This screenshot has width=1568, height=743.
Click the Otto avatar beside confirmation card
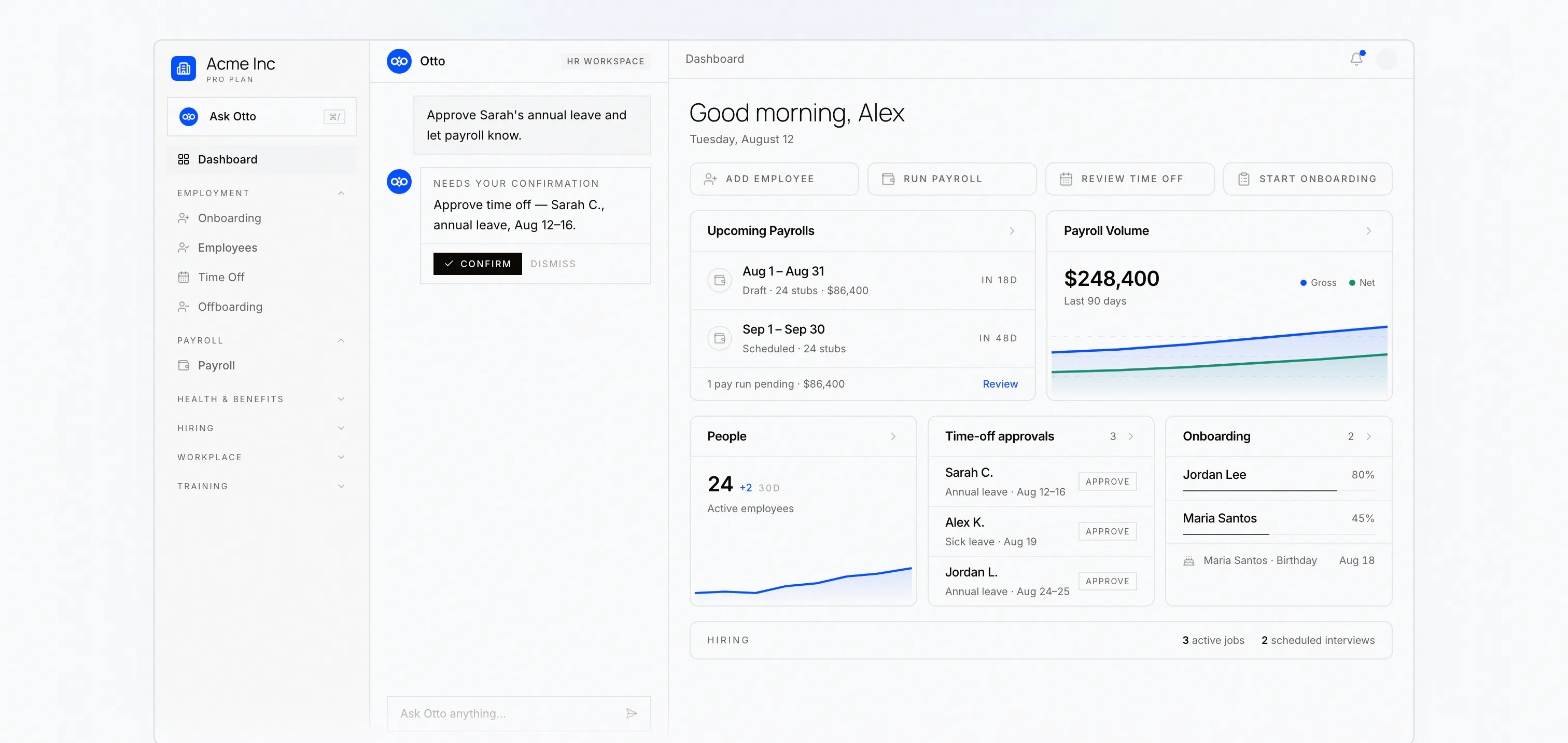point(399,182)
